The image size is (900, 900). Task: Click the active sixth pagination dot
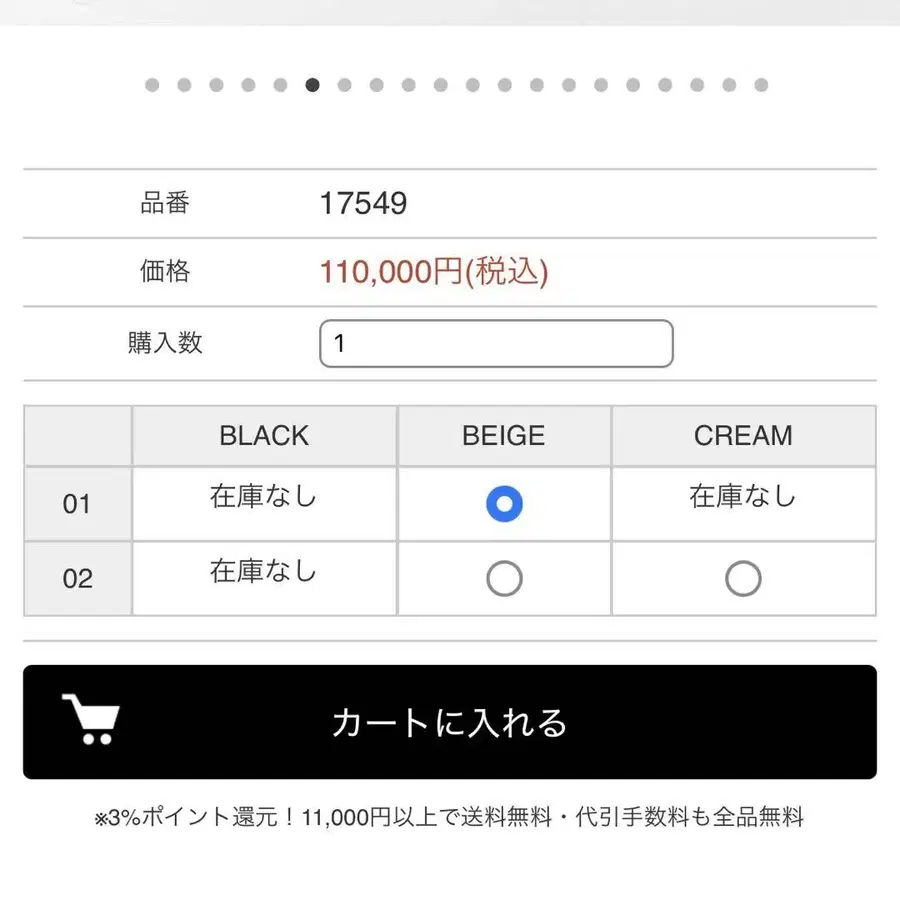pyautogui.click(x=312, y=85)
